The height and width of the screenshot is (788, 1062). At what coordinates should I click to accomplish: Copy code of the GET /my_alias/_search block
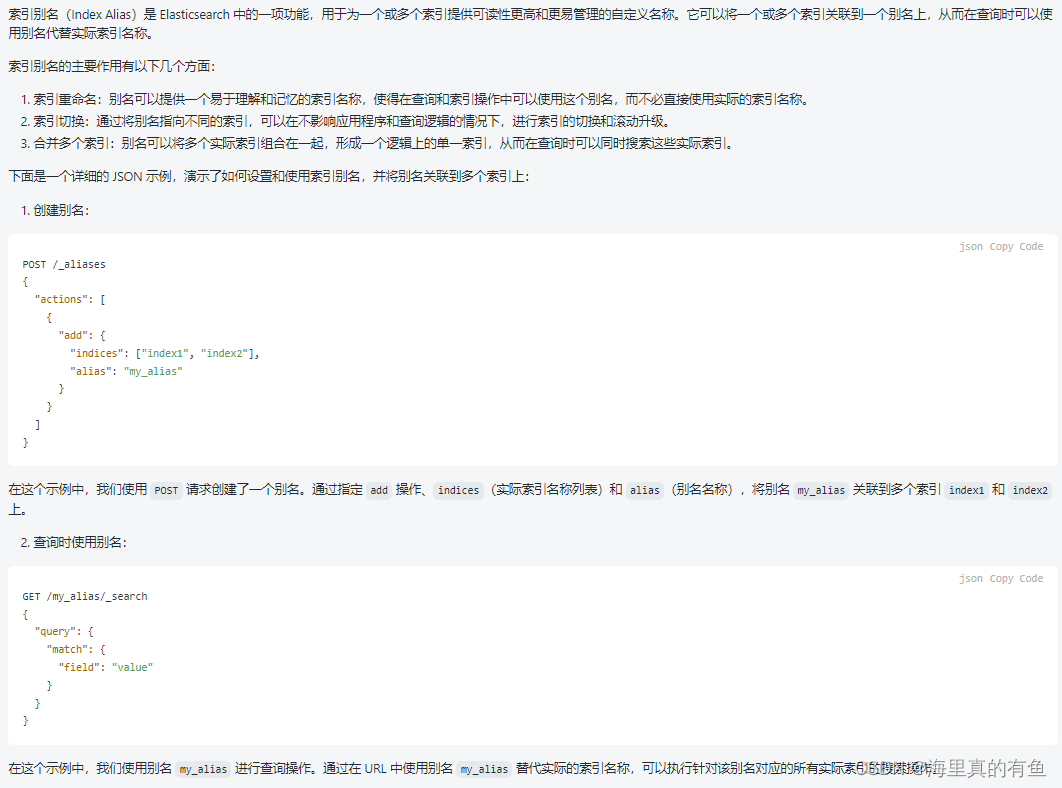tap(1016, 579)
